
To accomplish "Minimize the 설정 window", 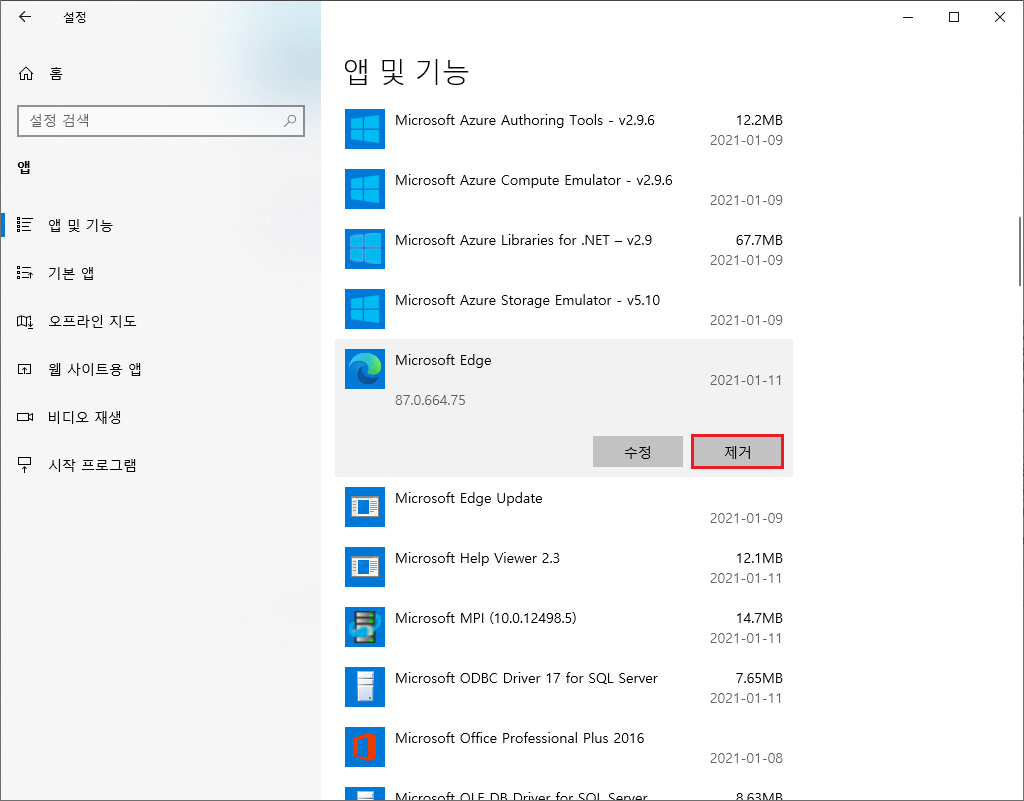I will point(908,17).
